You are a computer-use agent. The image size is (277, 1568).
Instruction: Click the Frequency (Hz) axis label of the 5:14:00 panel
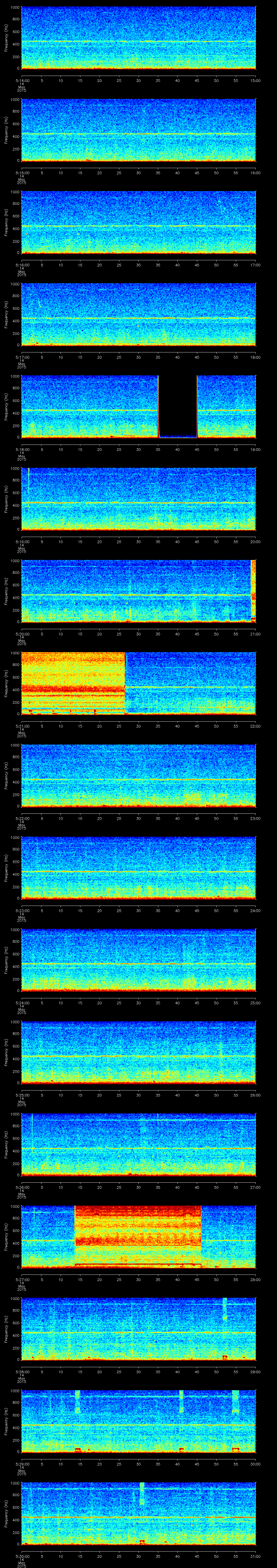click(6, 38)
